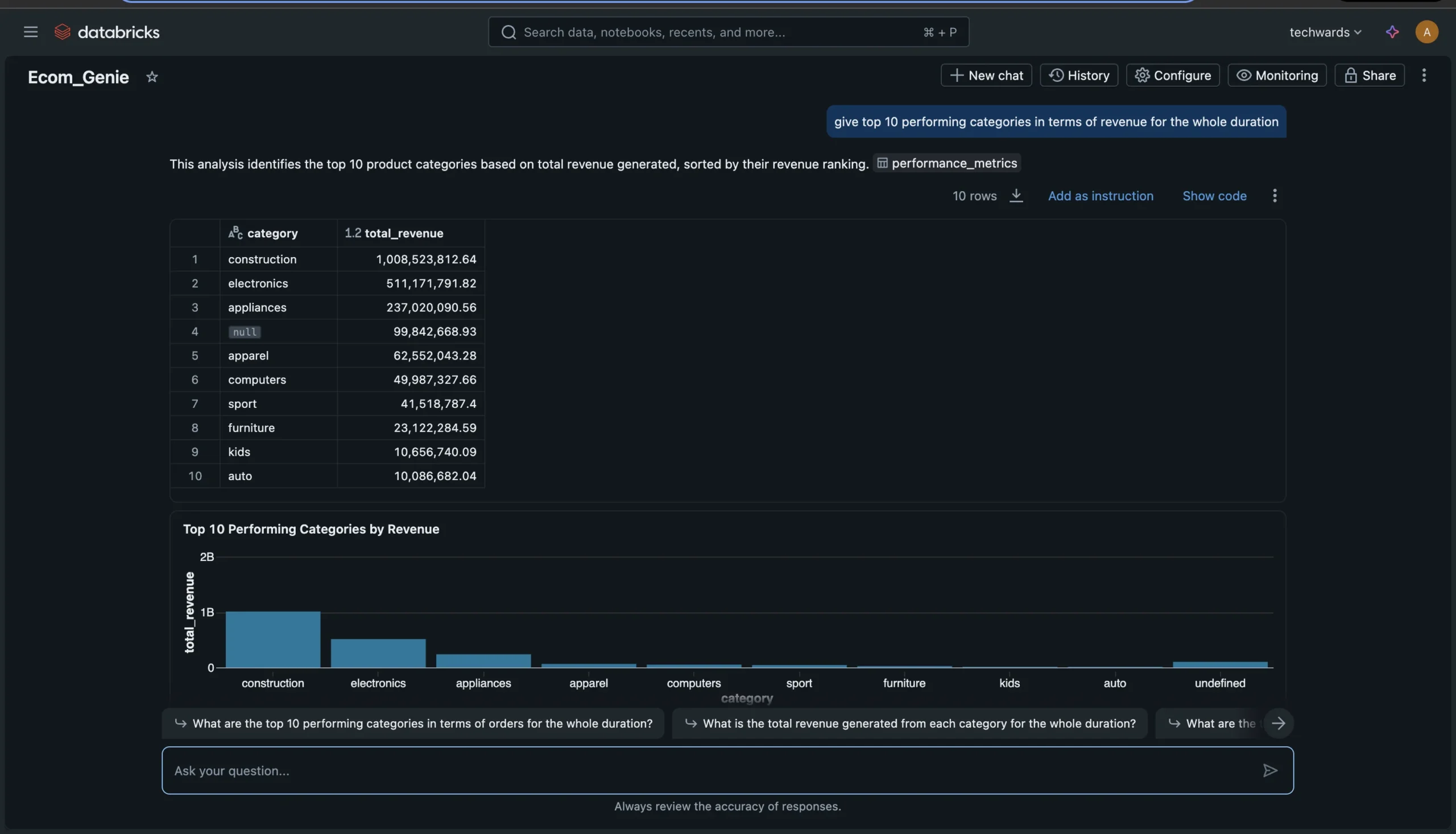
Task: Select the electronics category cell
Action: (x=278, y=283)
